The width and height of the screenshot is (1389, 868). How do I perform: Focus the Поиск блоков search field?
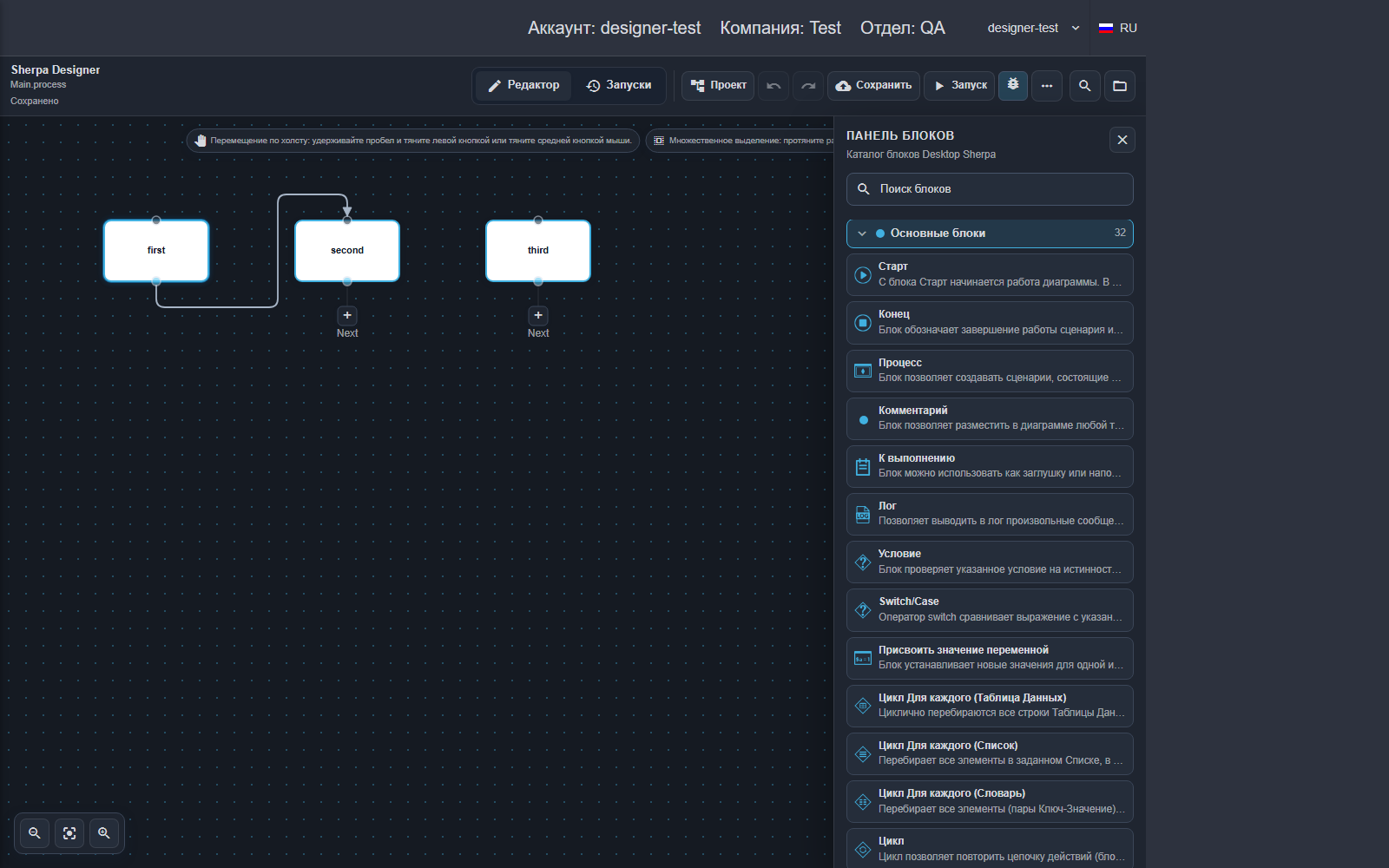990,189
